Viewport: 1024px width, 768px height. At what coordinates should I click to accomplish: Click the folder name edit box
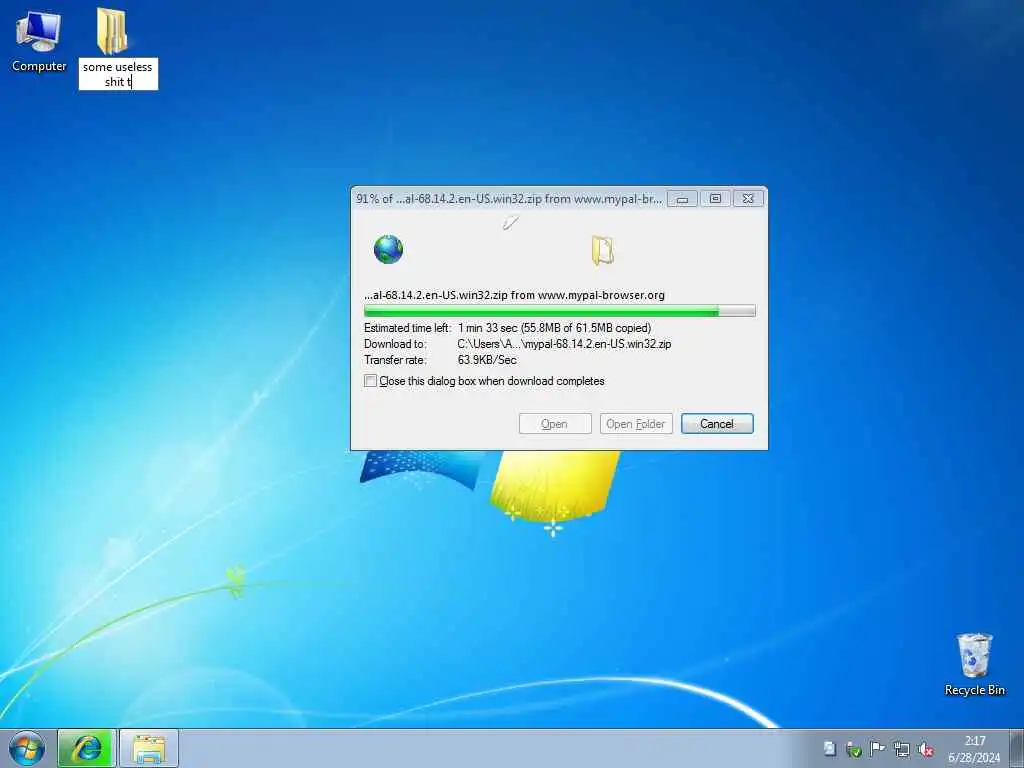coord(118,74)
